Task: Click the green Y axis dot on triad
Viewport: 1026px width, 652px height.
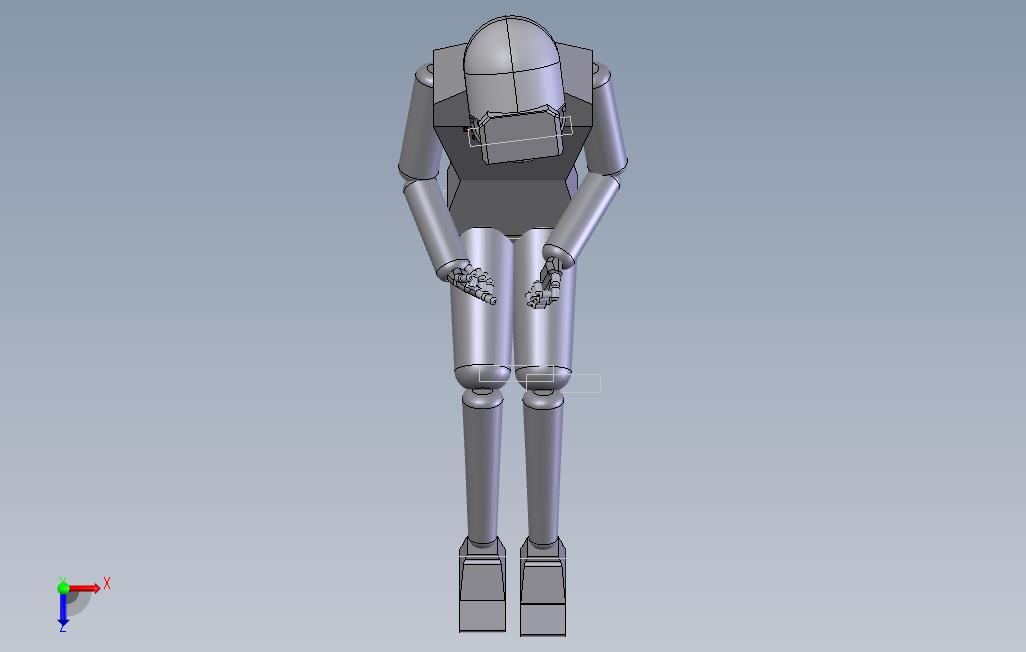Action: pos(63,588)
